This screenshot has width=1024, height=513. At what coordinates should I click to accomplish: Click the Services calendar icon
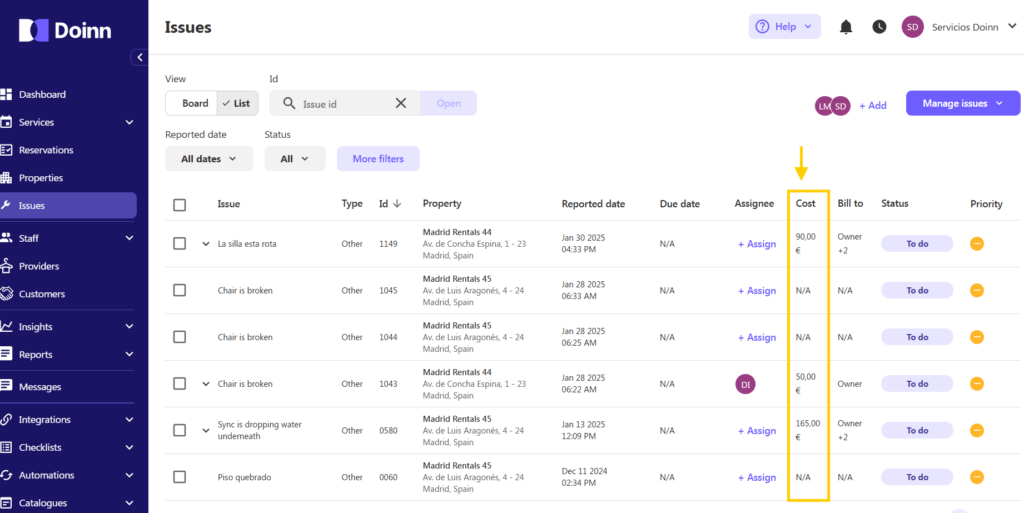[x=6, y=122]
